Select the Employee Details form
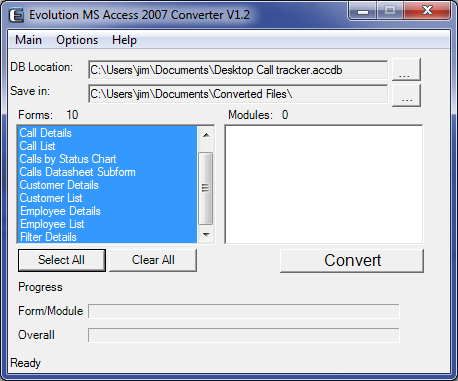 coord(107,211)
